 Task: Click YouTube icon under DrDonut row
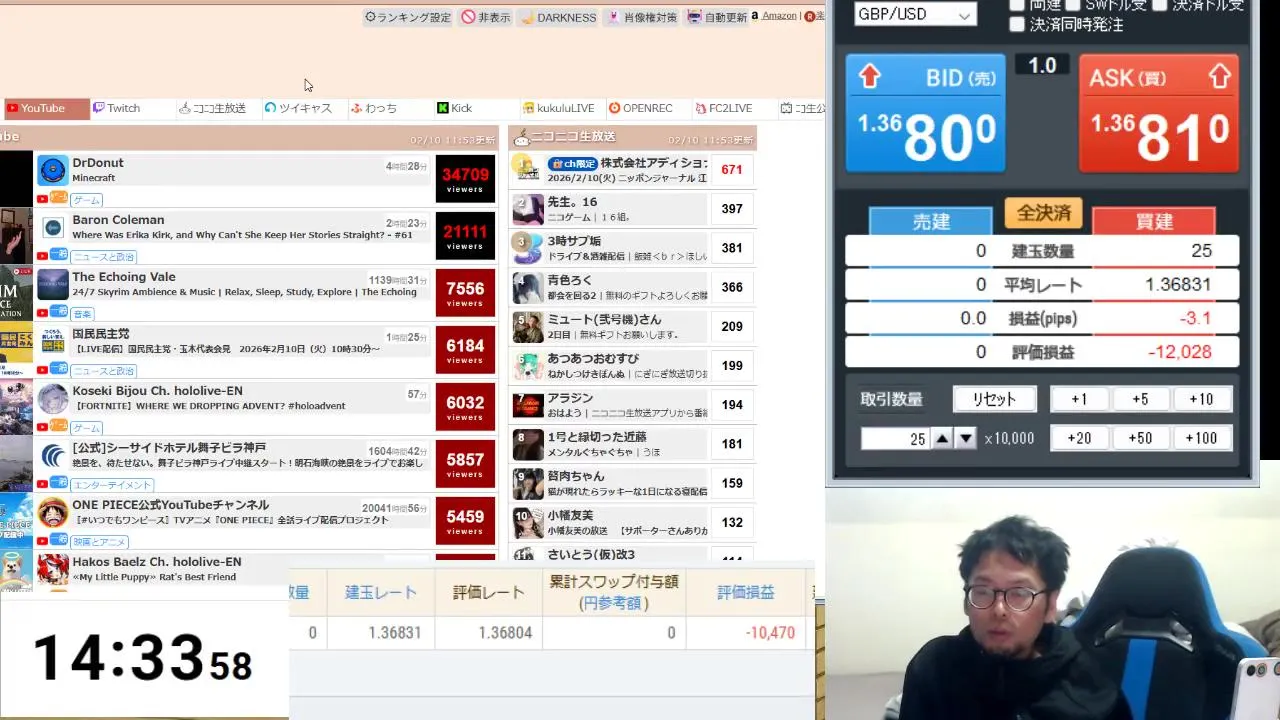point(42,199)
